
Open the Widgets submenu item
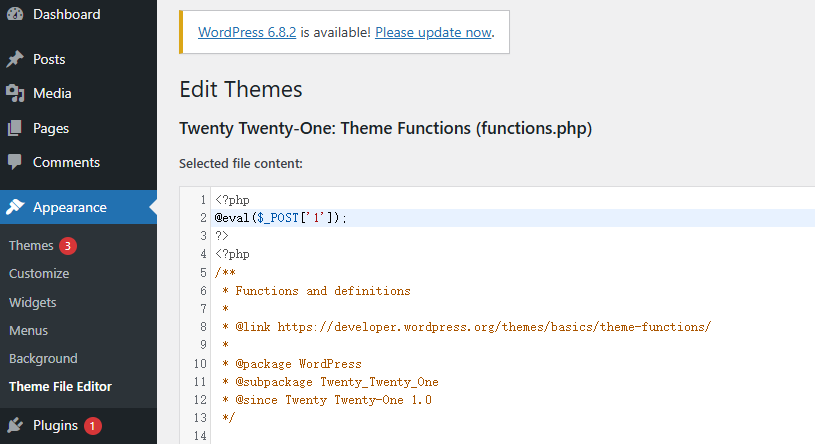(x=32, y=302)
